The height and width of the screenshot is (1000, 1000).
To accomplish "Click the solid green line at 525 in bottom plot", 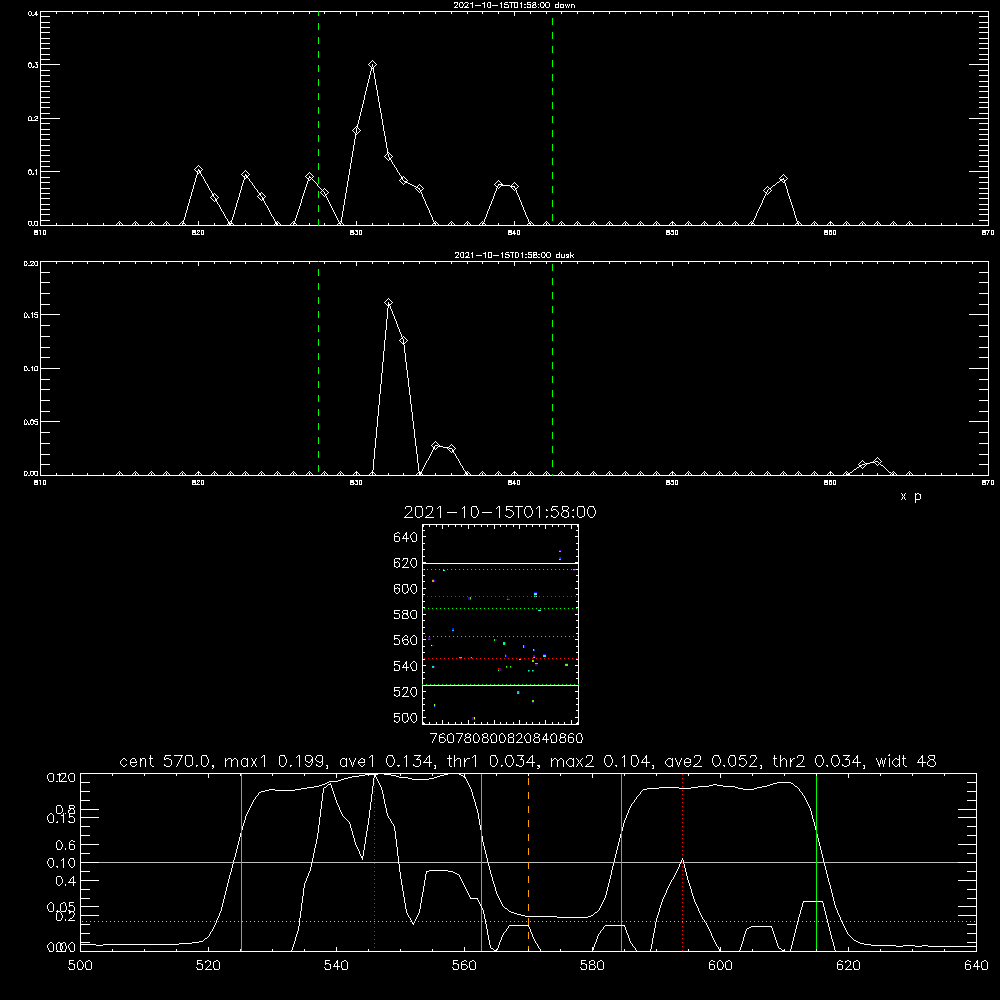I will [241, 862].
